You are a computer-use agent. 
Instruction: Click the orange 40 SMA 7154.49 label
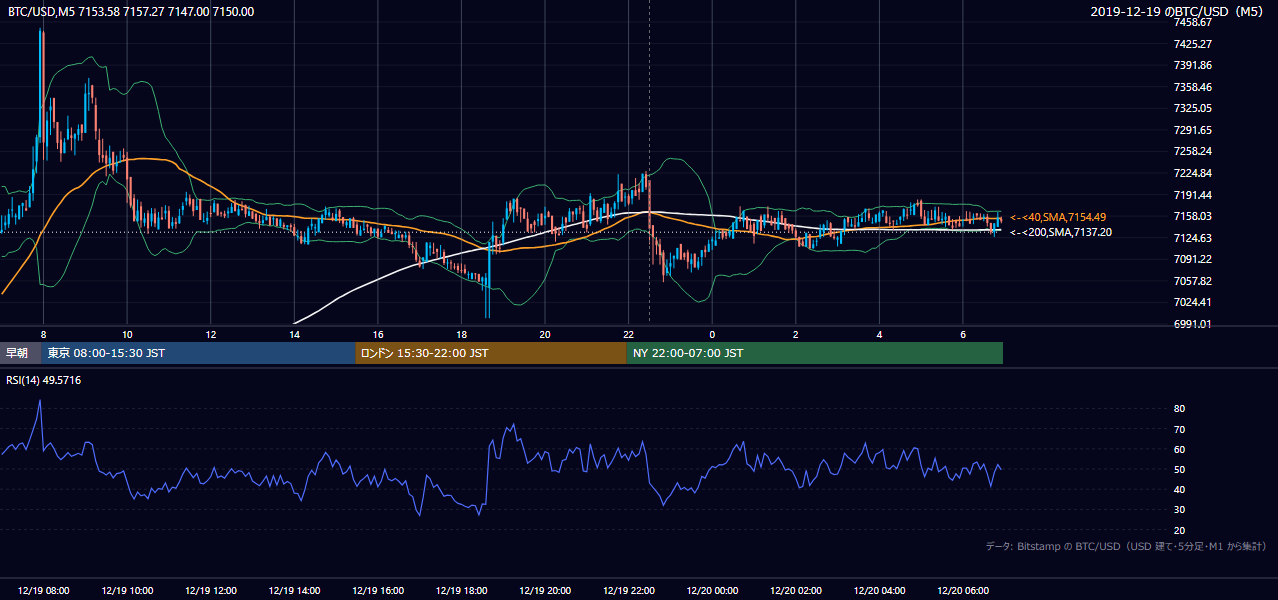click(x=1058, y=217)
